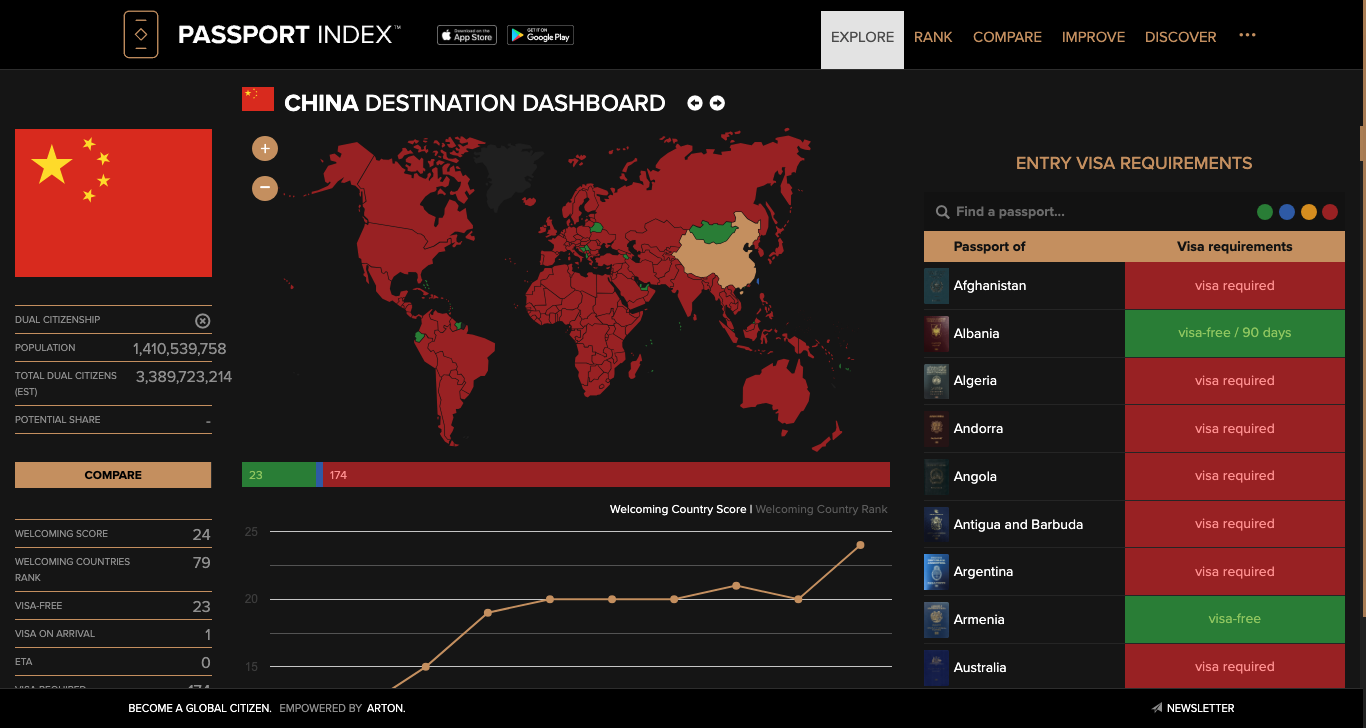Switch chart to Welcoming Country Score

(x=678, y=509)
